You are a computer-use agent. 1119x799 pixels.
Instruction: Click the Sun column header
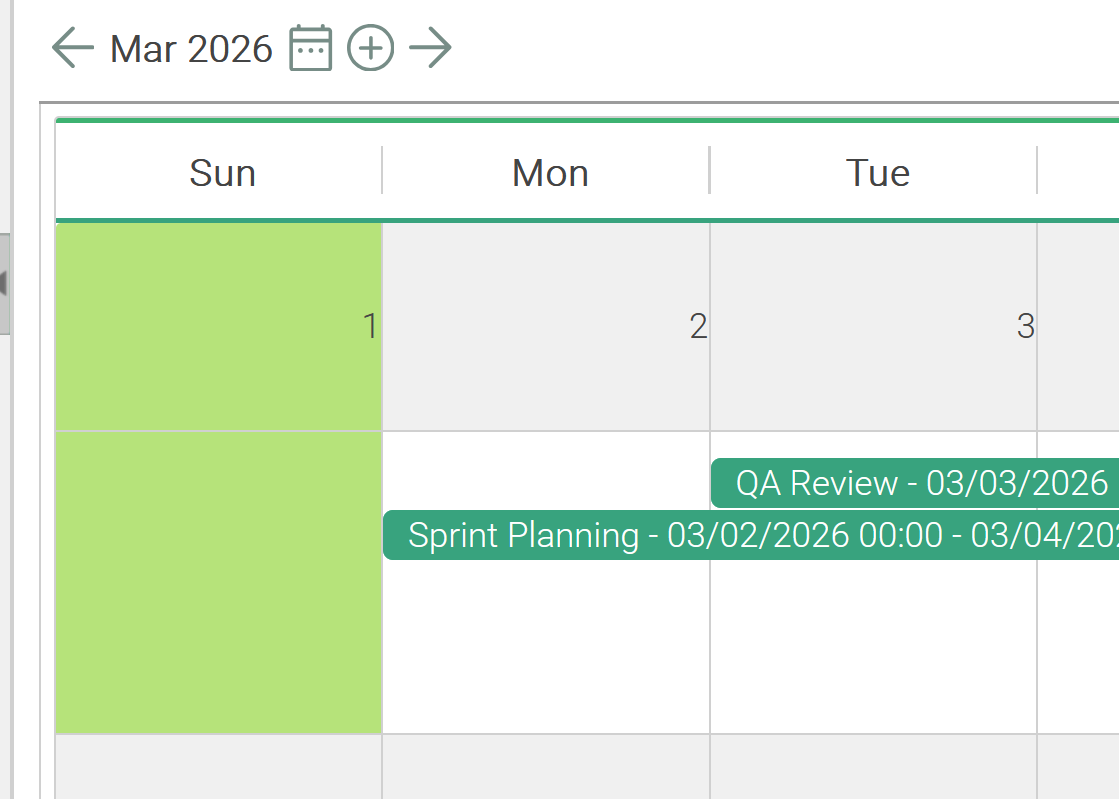pos(222,173)
